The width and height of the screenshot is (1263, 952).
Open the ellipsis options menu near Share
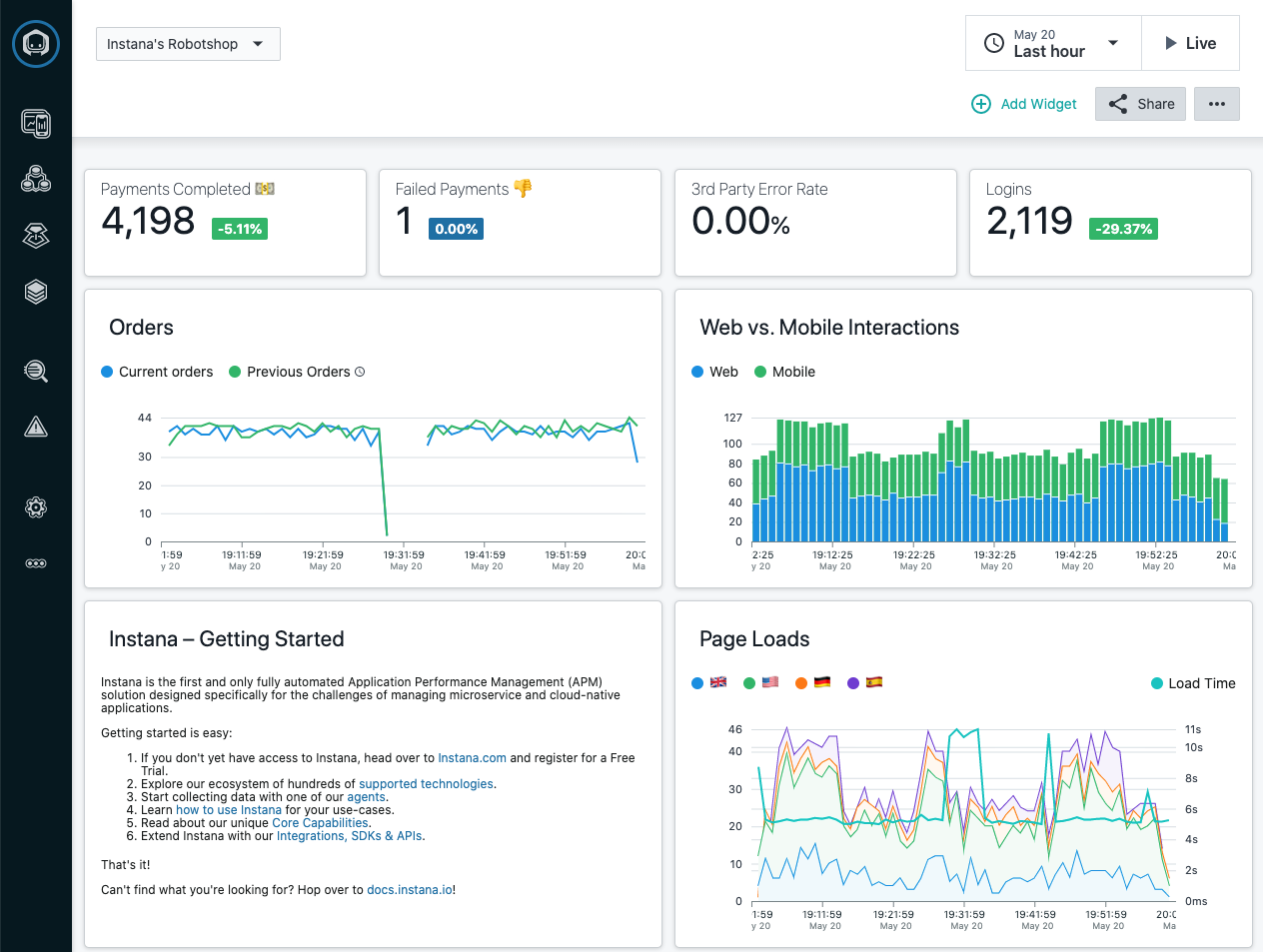(x=1216, y=104)
